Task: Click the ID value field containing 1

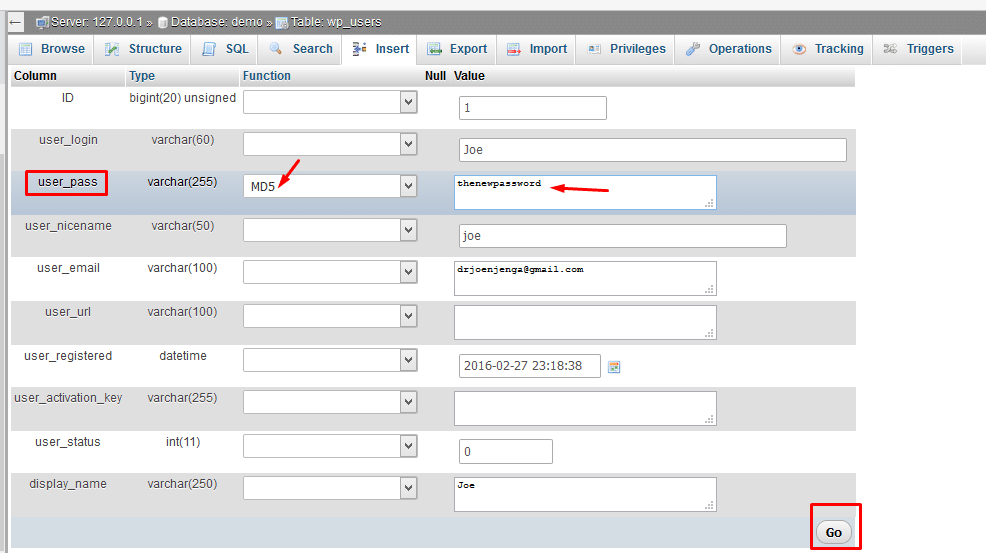Action: tap(533, 108)
